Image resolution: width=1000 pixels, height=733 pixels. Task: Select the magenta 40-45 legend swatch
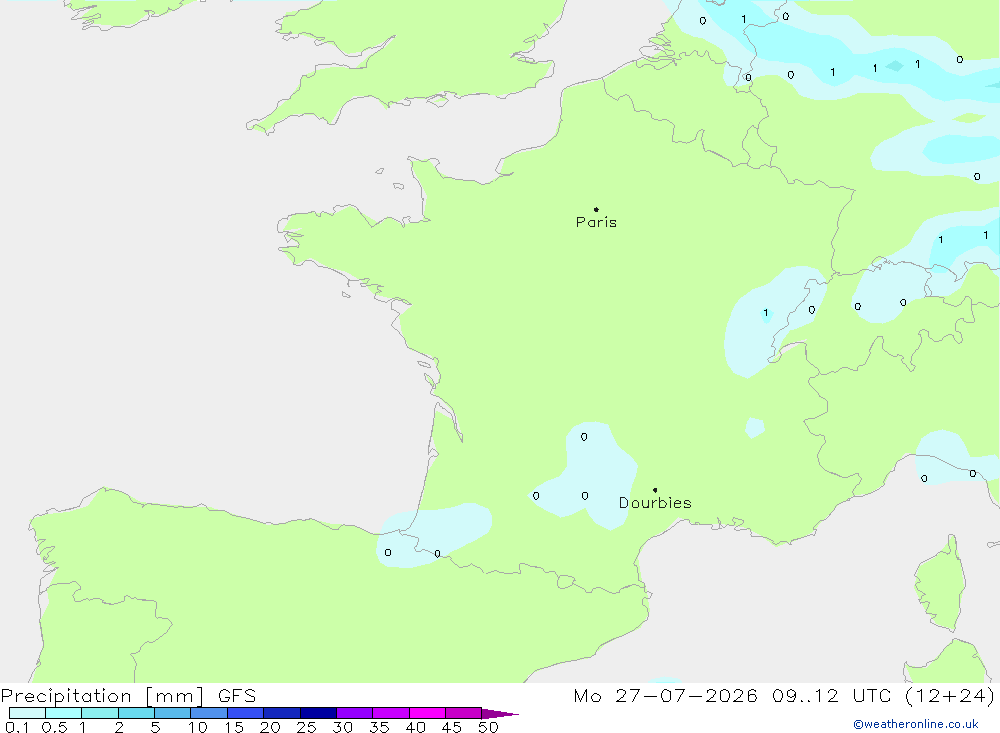(x=427, y=713)
